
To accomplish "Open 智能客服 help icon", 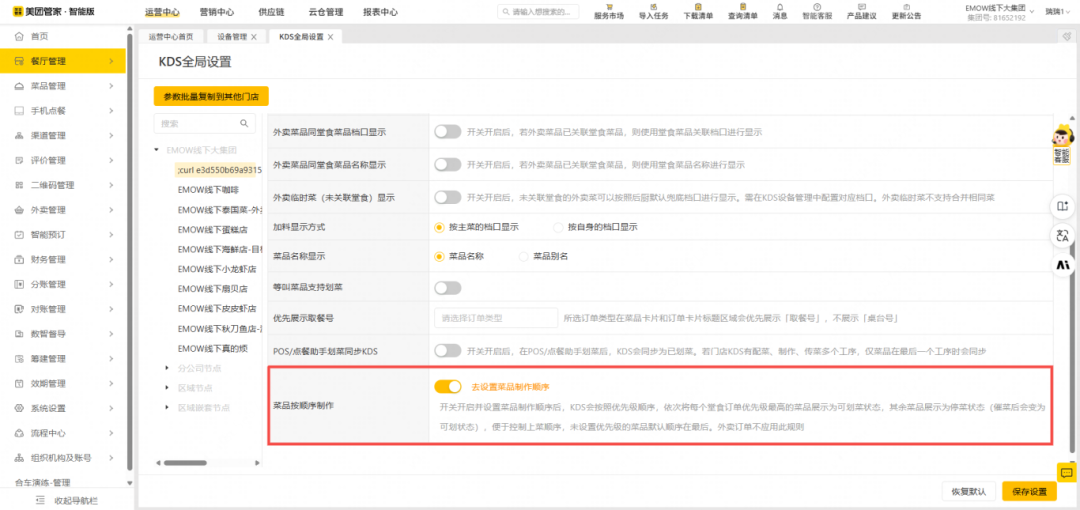I will pos(816,7).
